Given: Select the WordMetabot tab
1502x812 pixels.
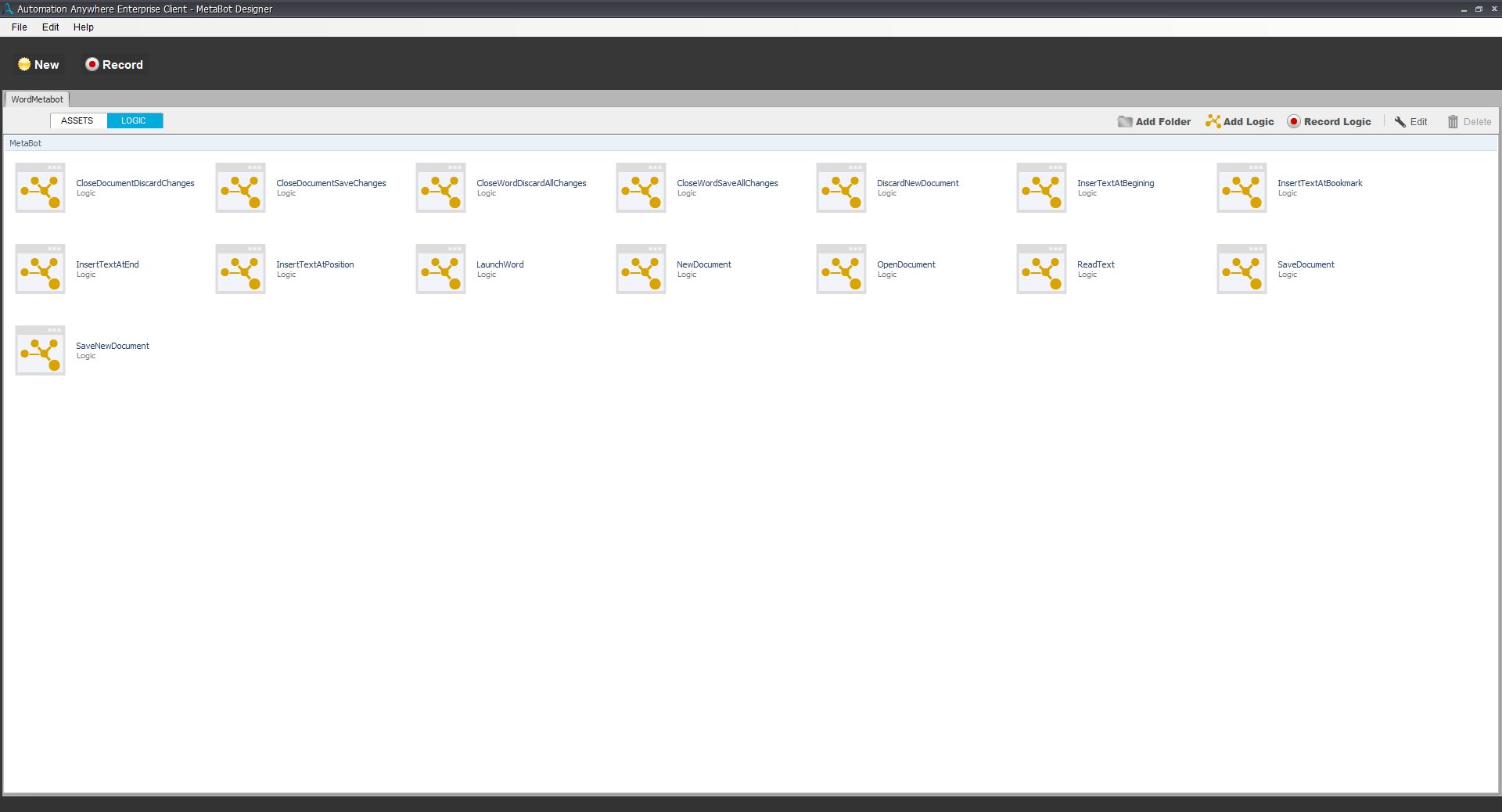Looking at the screenshot, I should coord(38,99).
